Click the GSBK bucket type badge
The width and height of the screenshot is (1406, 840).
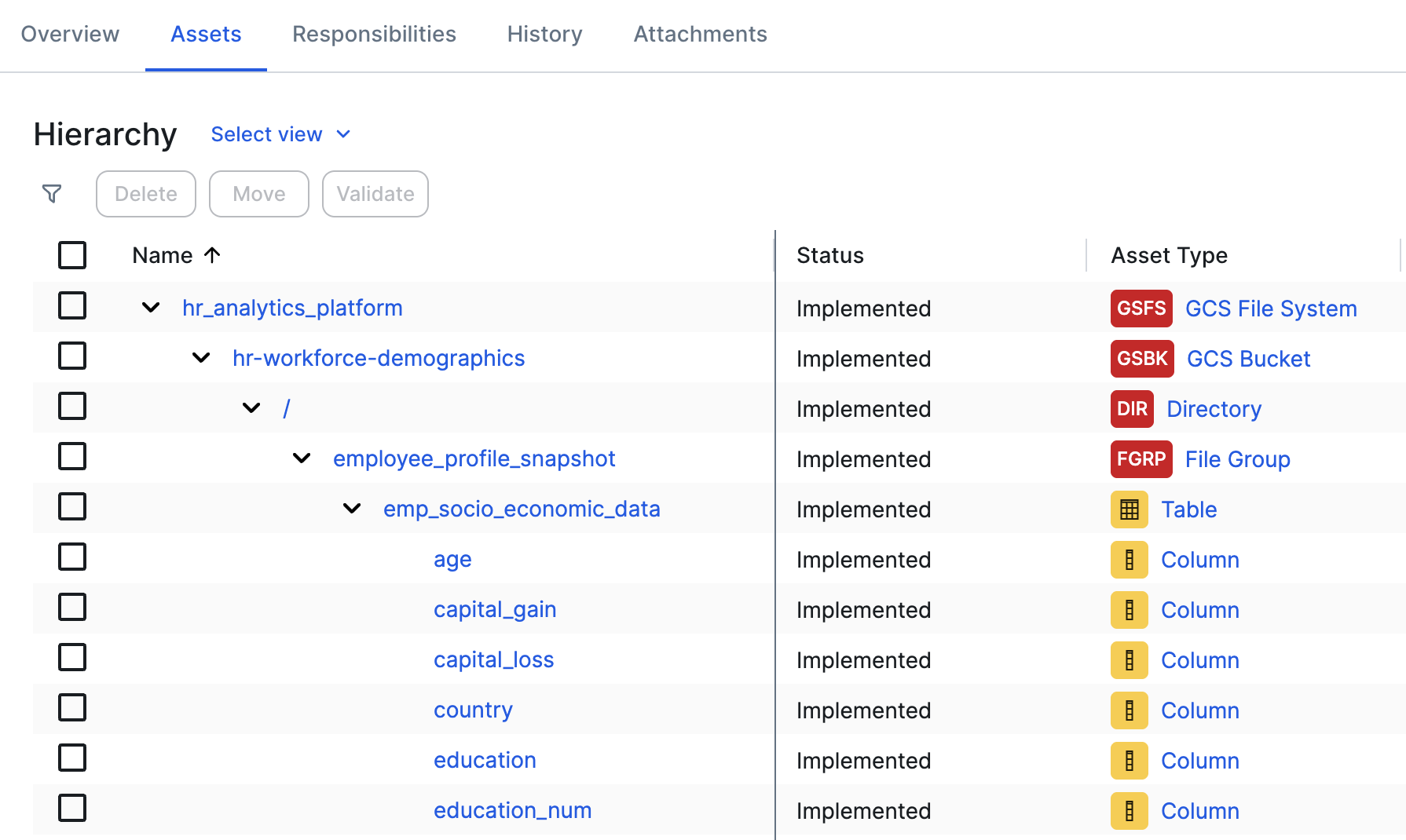(x=1141, y=359)
